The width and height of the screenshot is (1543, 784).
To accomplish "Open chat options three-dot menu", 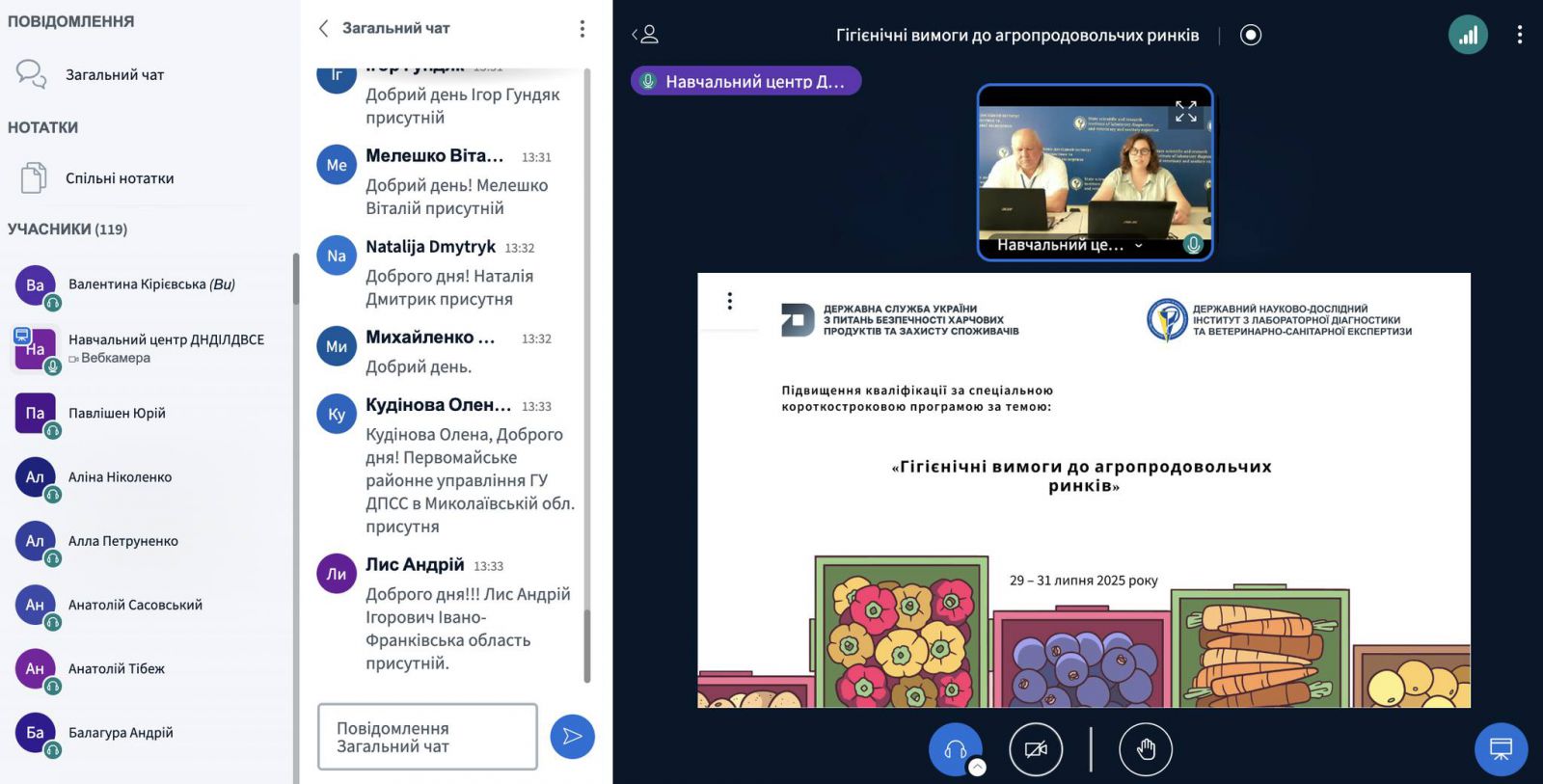I will pyautogui.click(x=582, y=29).
